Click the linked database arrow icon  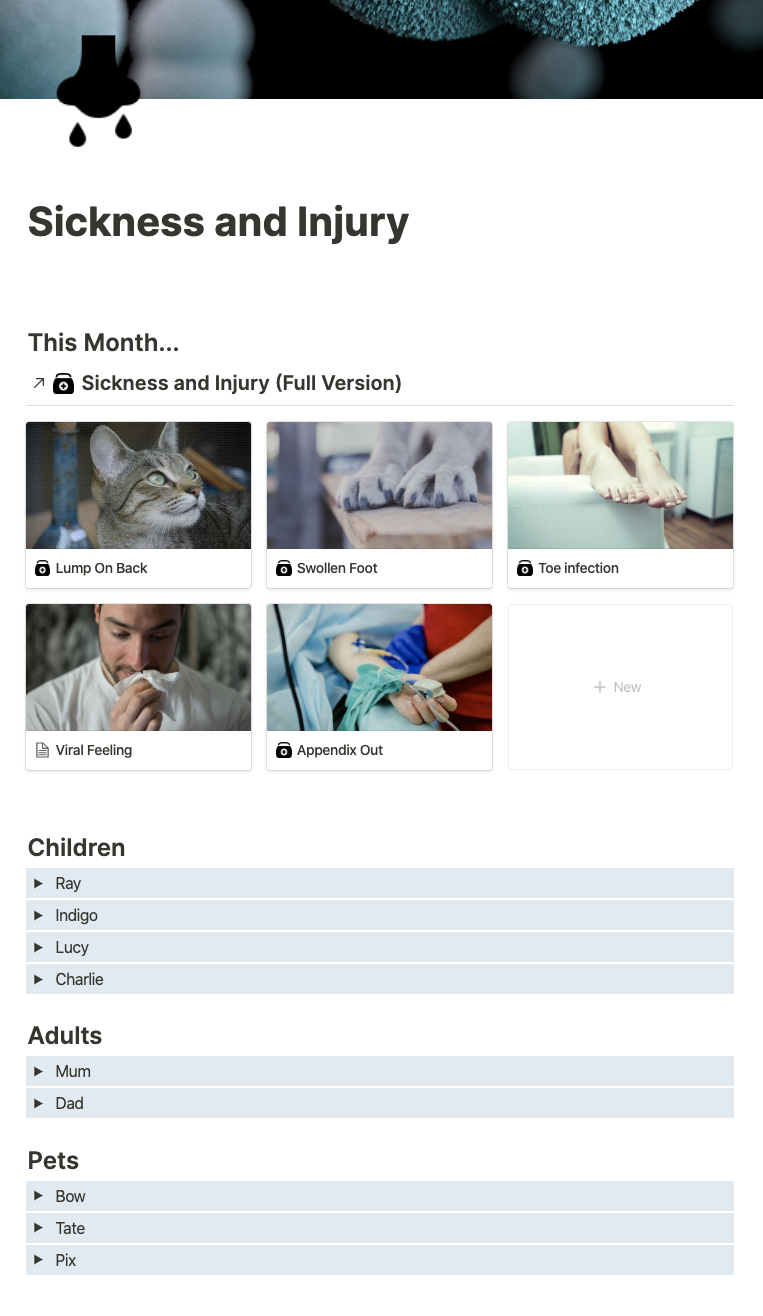pos(39,383)
